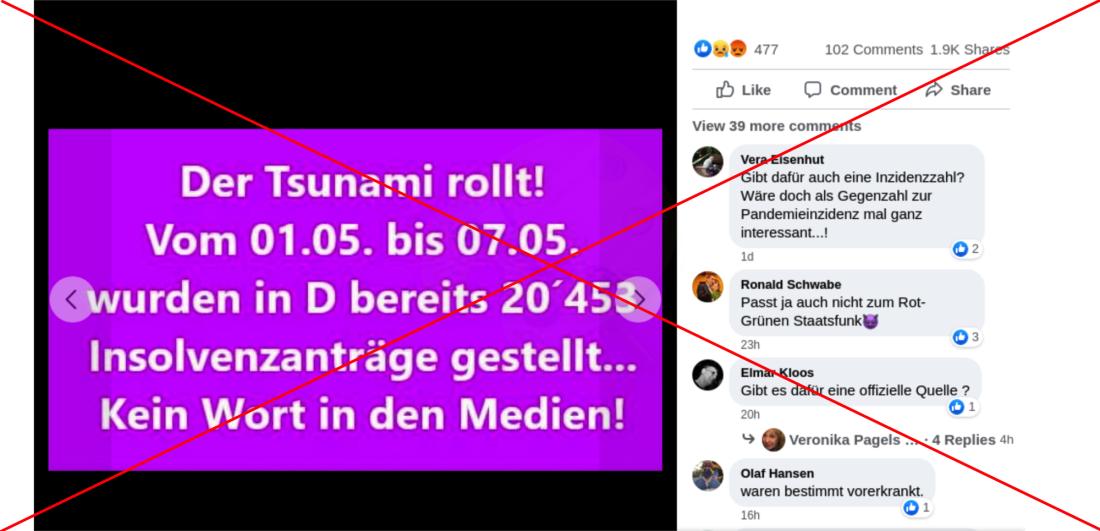
Task: Open like count on Vera Eisenhut's comment
Action: pyautogui.click(x=966, y=249)
